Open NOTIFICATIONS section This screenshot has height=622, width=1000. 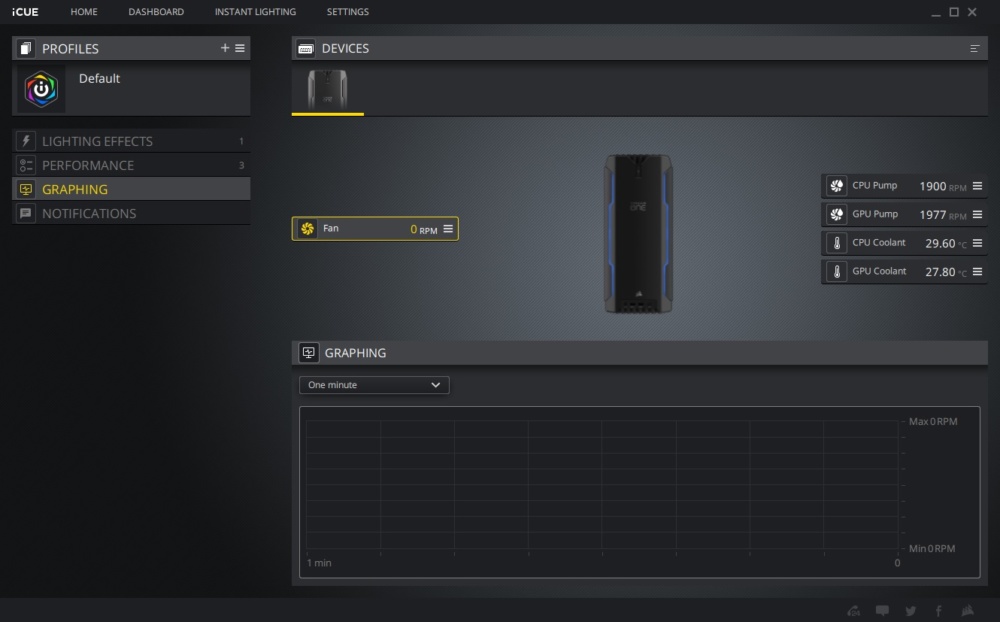click(131, 214)
